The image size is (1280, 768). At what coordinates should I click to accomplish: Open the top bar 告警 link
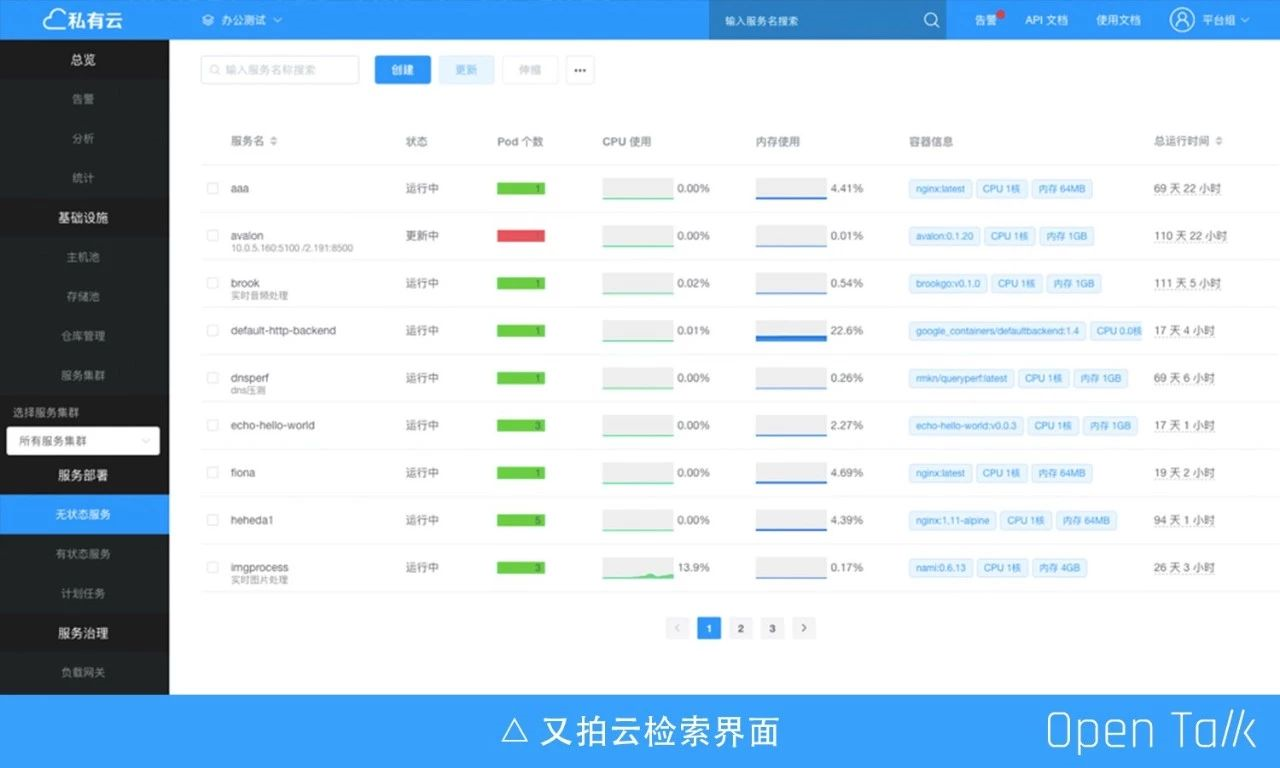pyautogui.click(x=986, y=20)
